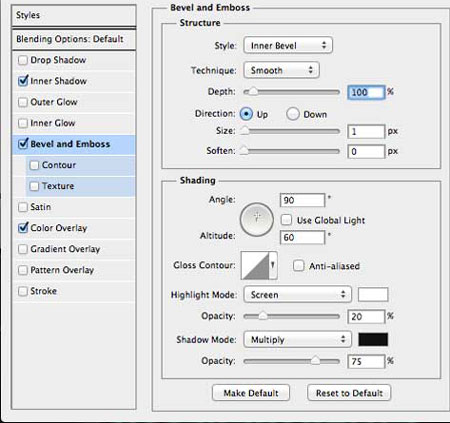
Task: Uncheck the Color Overlay checkbox
Action: click(x=23, y=228)
